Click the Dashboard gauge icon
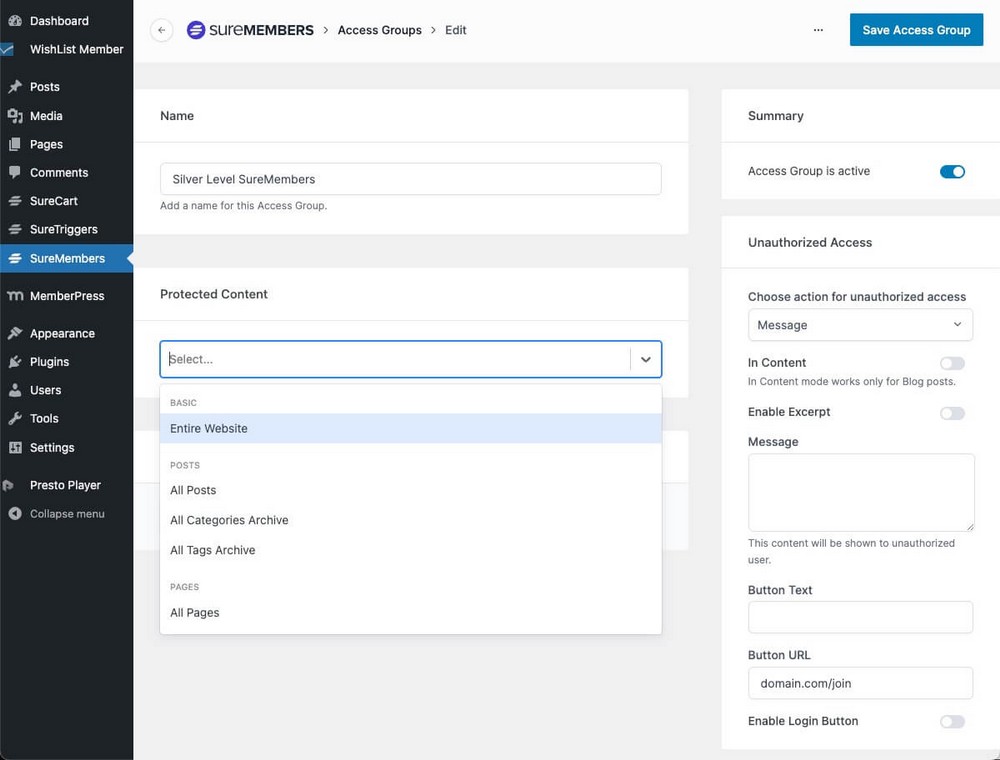This screenshot has width=1000, height=760. point(15,21)
